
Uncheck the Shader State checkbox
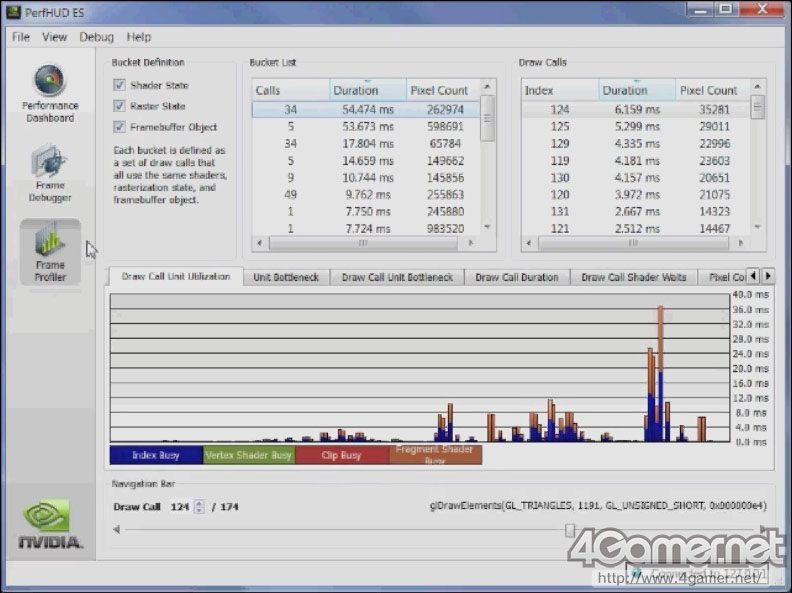(x=119, y=85)
